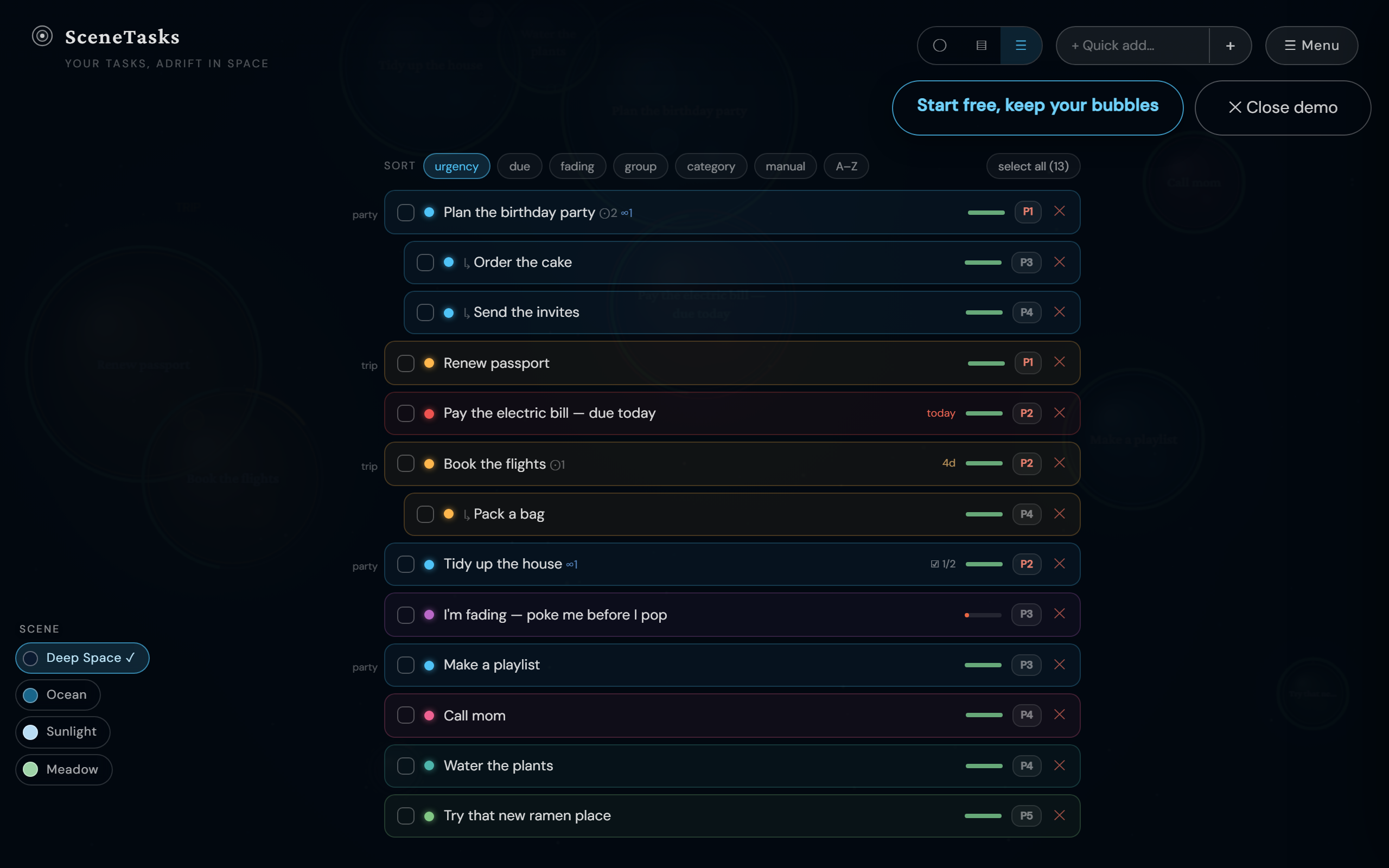Click the pink dot on Call mom

click(x=429, y=716)
